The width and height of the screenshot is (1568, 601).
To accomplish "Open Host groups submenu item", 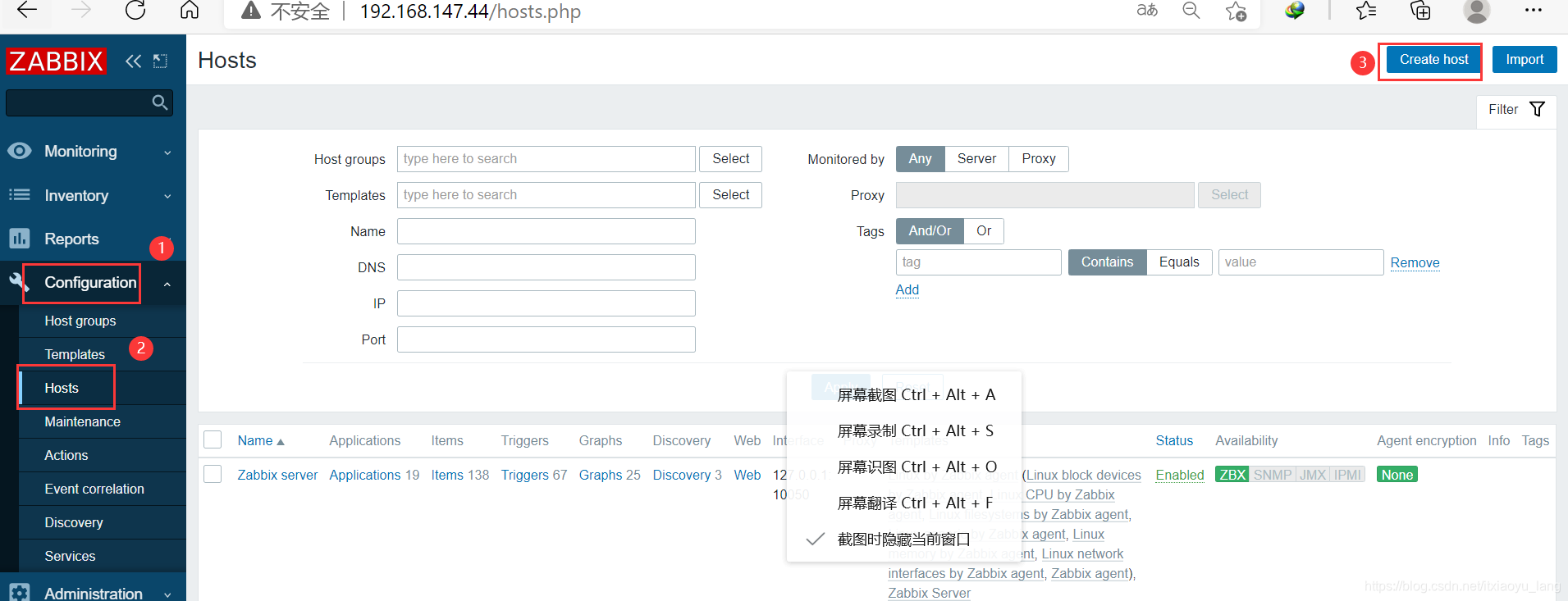I will coord(80,321).
